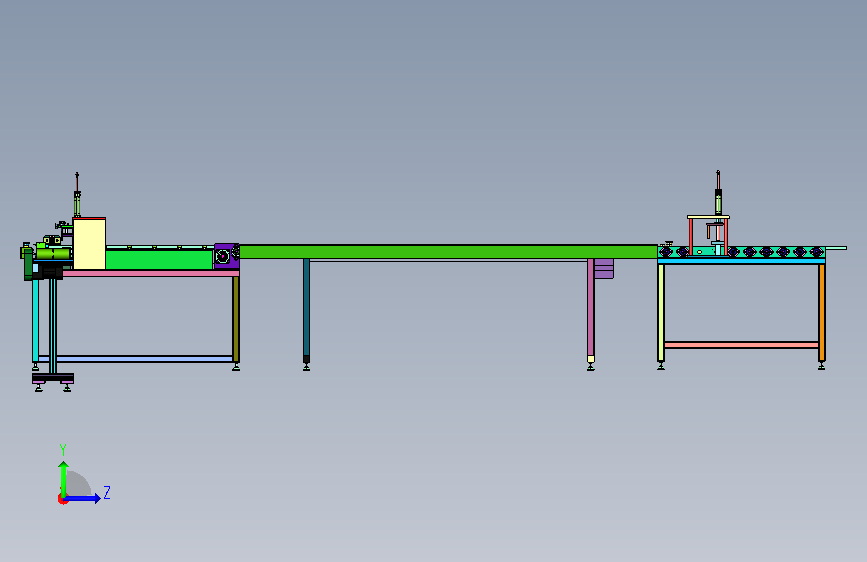Select the white top plate of right station
Image resolution: width=867 pixels, height=562 pixels.
point(708,217)
